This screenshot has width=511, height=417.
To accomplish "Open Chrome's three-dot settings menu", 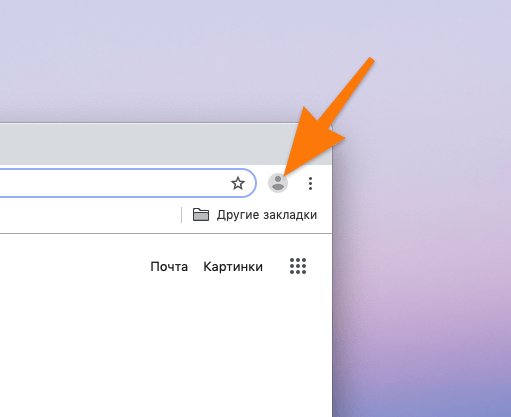I will click(310, 183).
